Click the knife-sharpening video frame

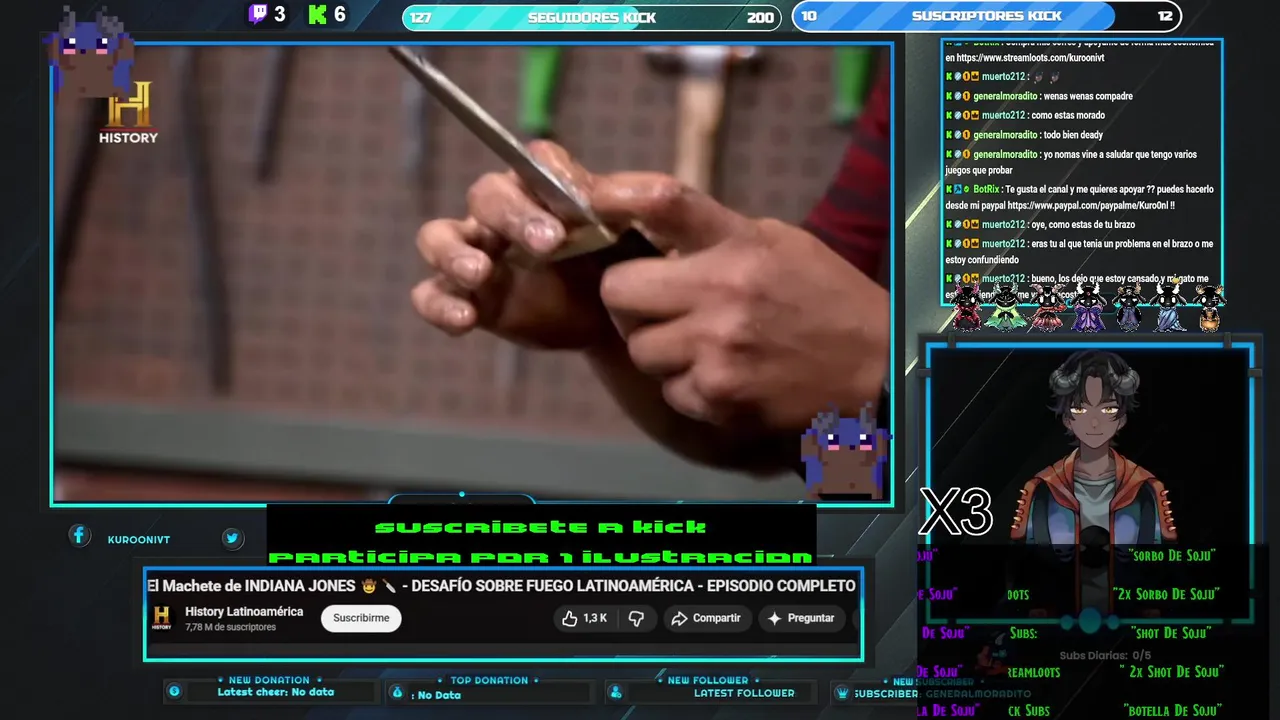(472, 272)
